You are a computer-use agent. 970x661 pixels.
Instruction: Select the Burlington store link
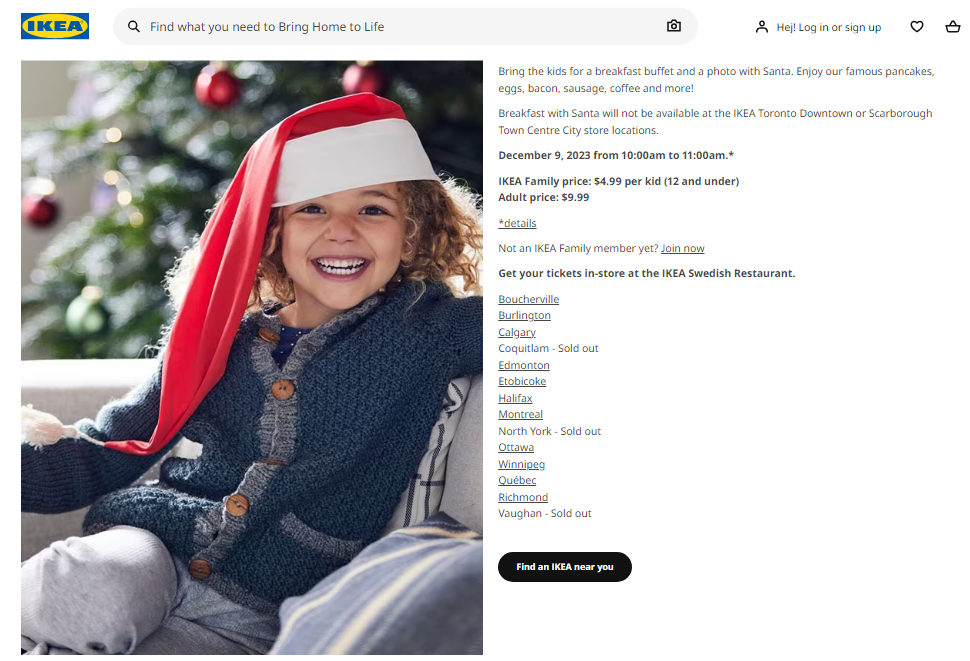point(524,315)
